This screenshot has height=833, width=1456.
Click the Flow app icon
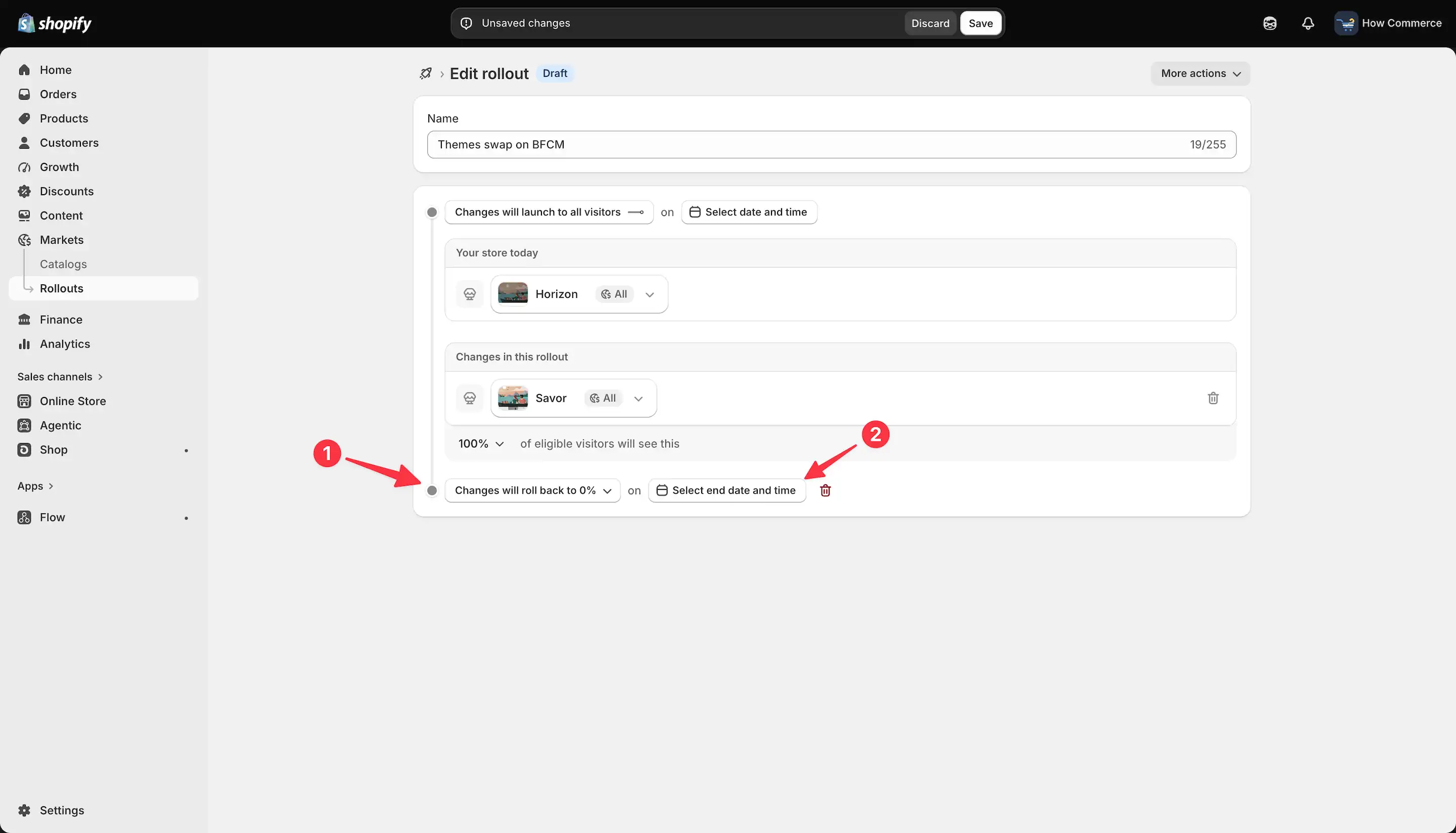24,517
